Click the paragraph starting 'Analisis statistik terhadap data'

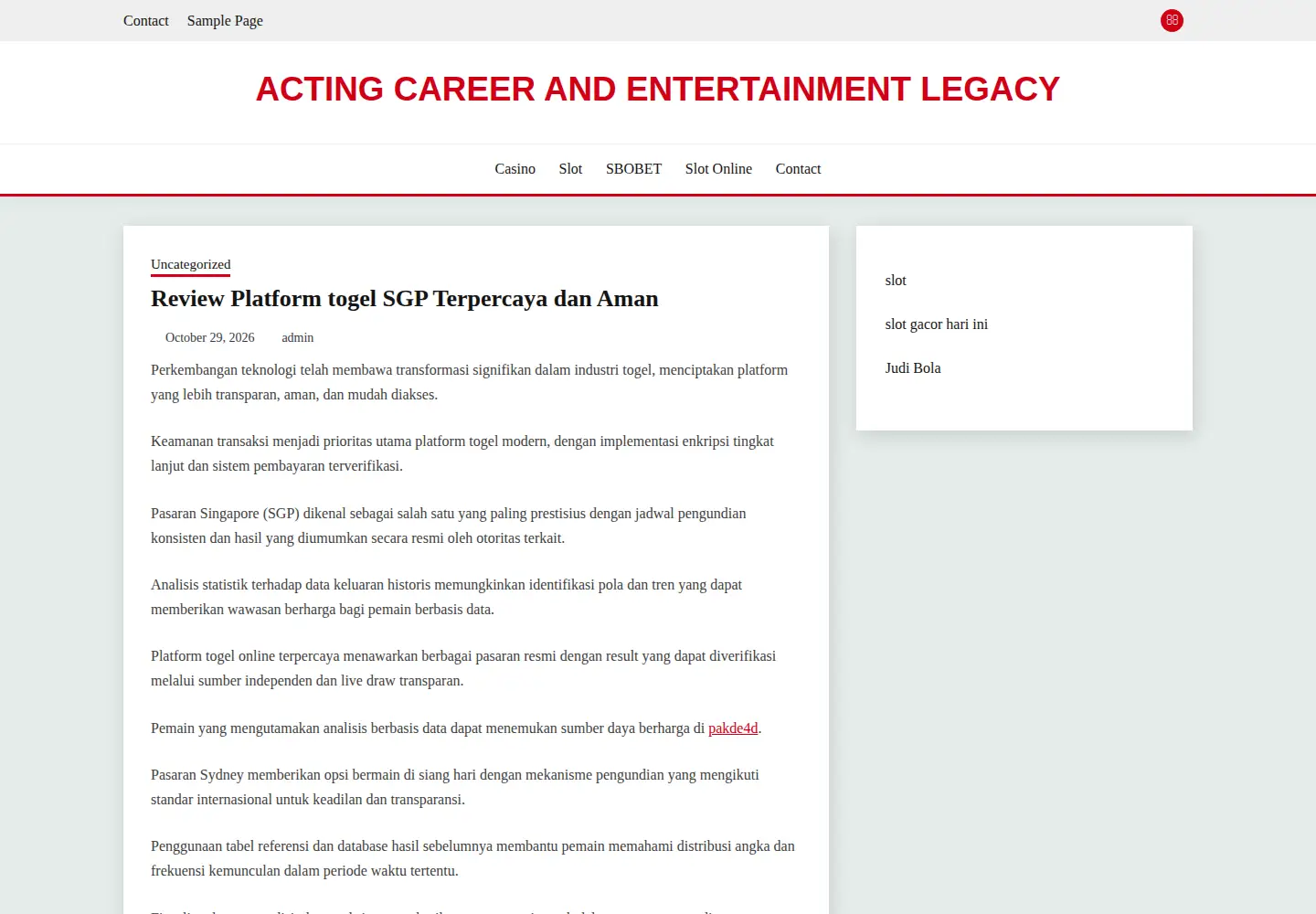475,597
